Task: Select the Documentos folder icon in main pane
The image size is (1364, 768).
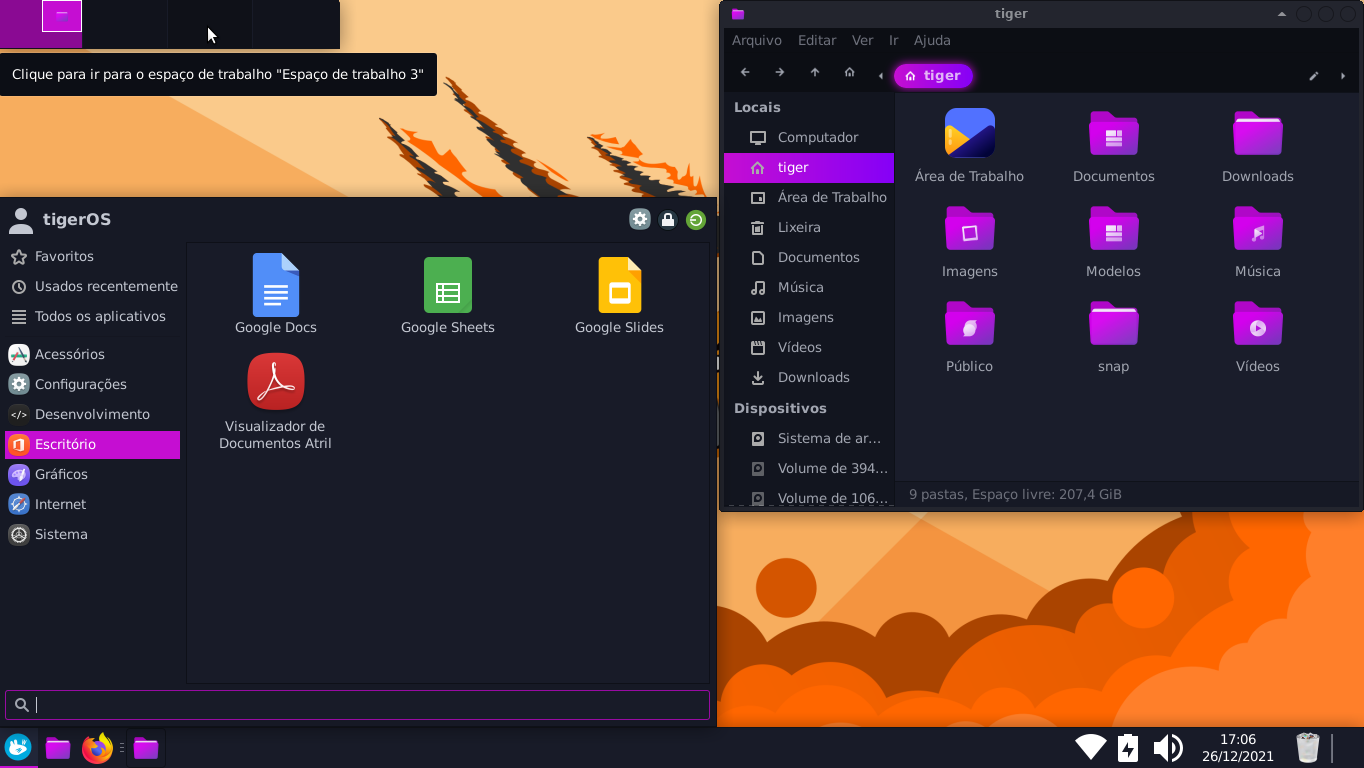Action: click(1113, 133)
